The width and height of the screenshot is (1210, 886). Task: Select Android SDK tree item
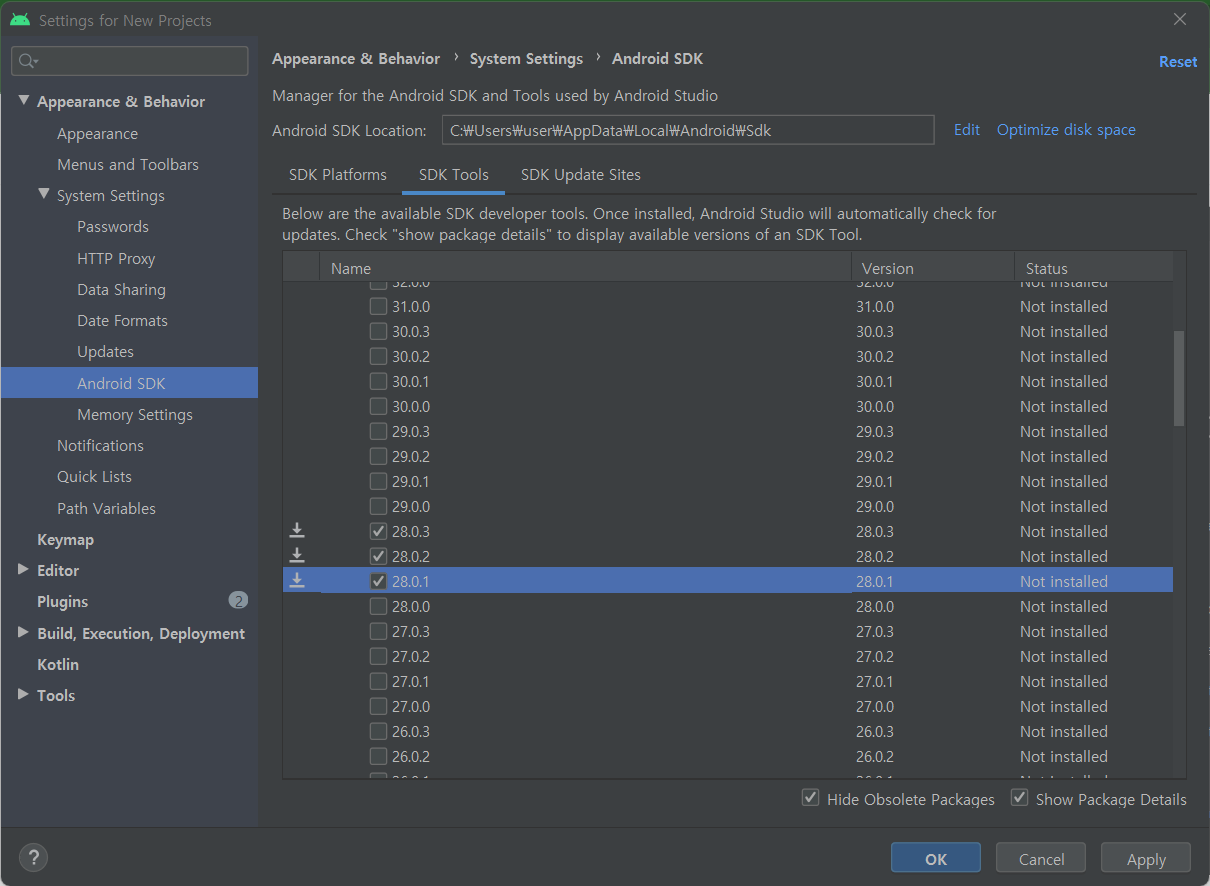click(130, 383)
